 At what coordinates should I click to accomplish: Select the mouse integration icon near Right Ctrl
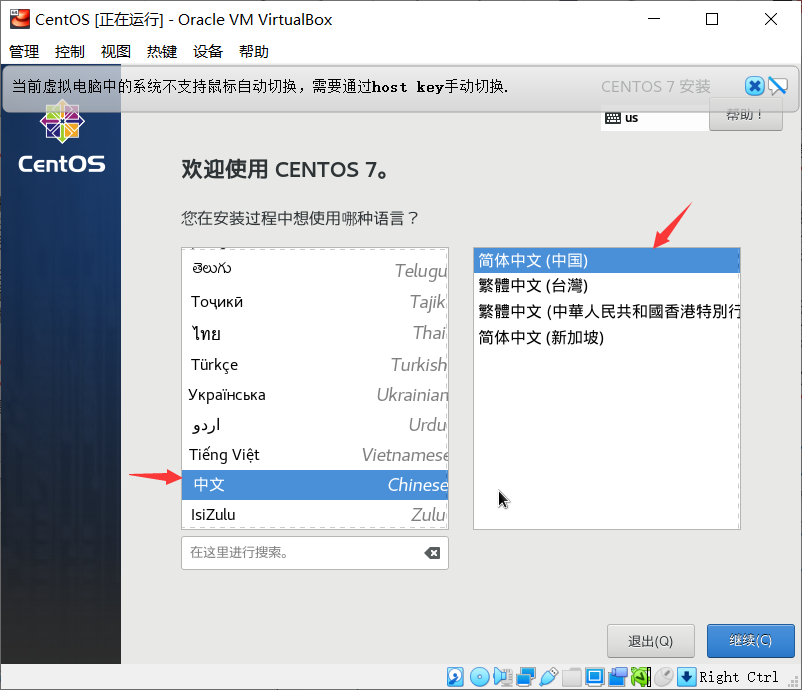tap(663, 677)
